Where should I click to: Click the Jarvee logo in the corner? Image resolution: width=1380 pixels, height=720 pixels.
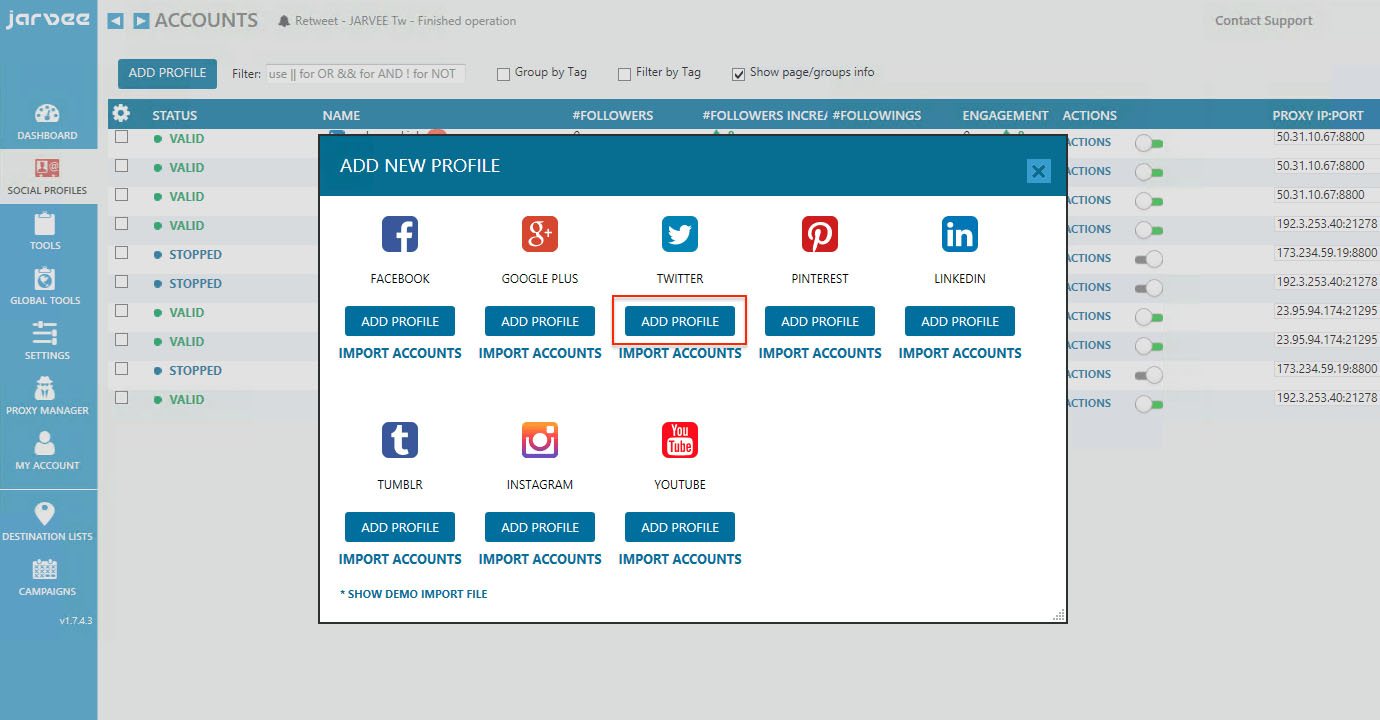47,20
